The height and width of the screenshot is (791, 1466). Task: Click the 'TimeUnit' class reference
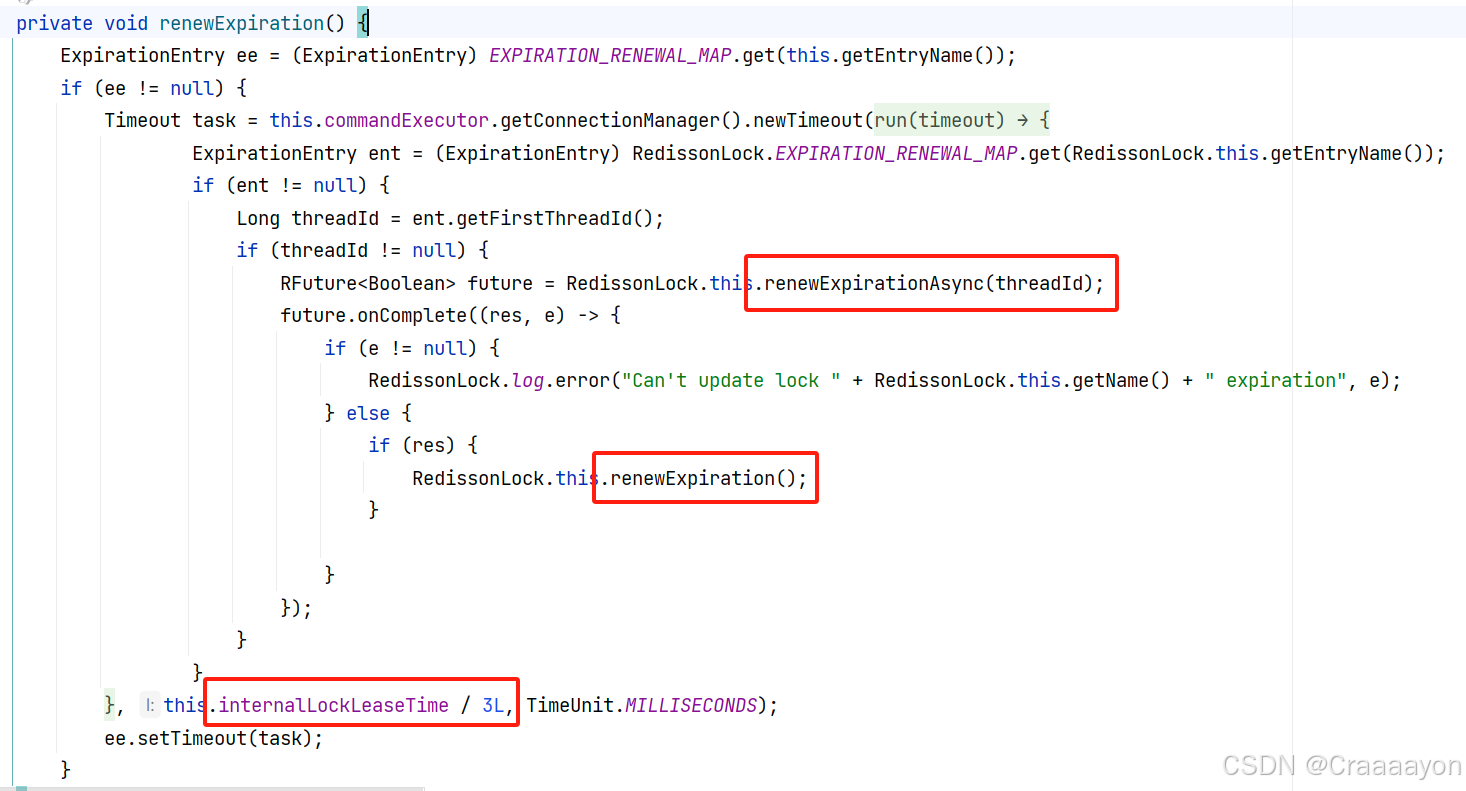[570, 705]
